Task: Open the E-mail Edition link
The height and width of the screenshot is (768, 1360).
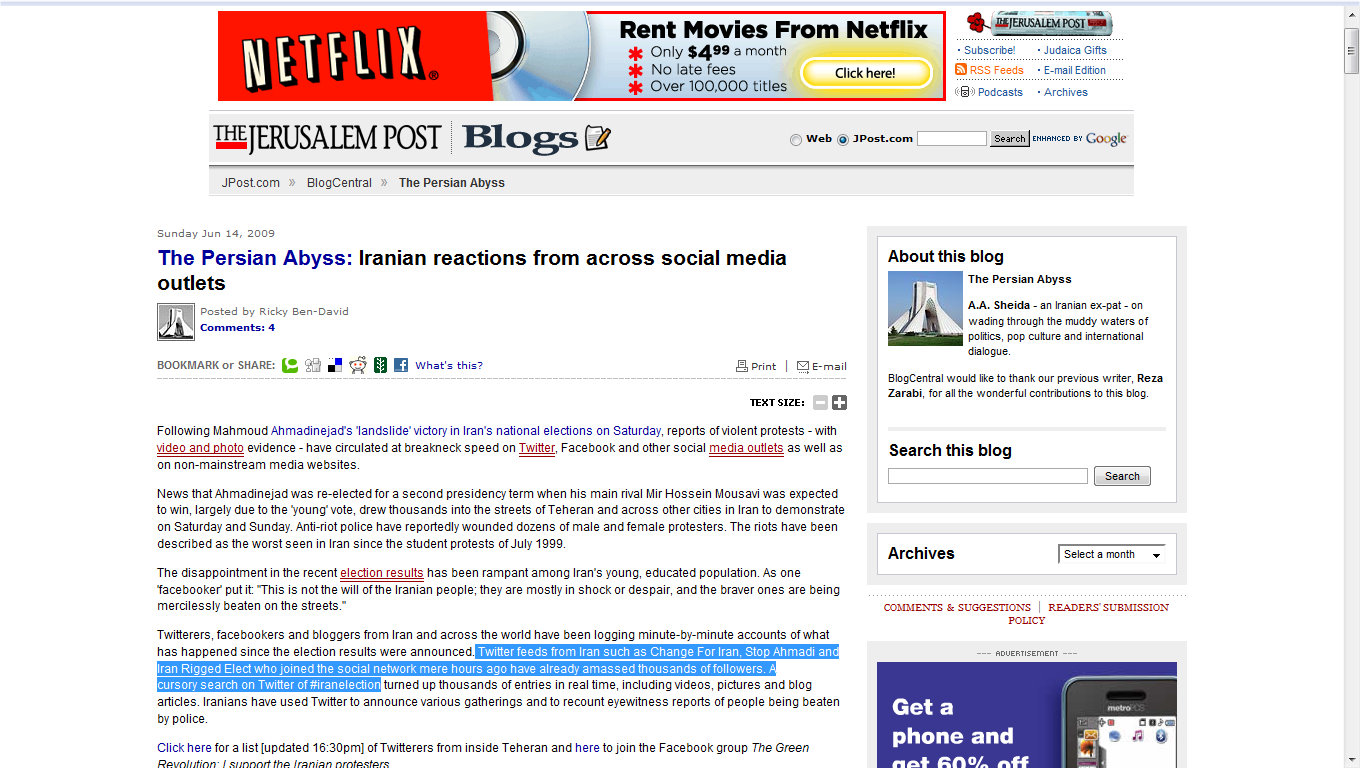Action: click(x=1075, y=70)
